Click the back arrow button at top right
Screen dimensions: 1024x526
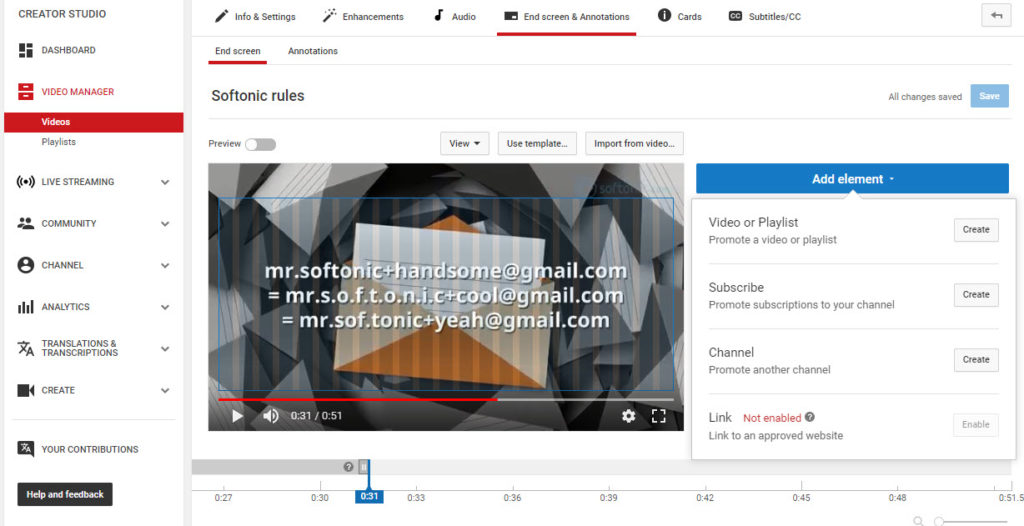click(x=996, y=16)
